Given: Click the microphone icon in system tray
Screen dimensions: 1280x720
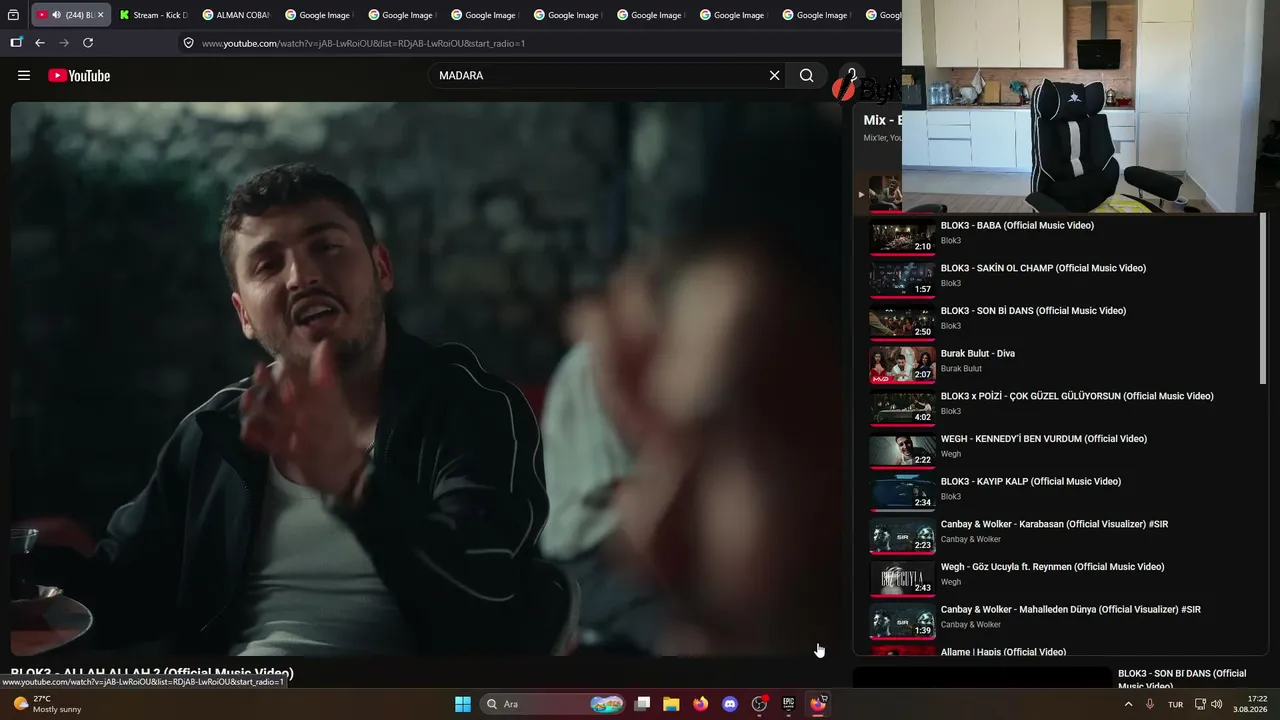Looking at the screenshot, I should [1150, 704].
